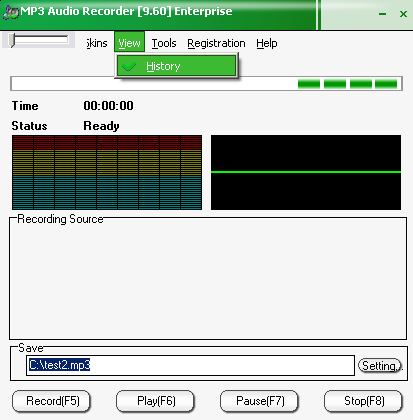Click the black waveform oscilloscope display

click(x=306, y=172)
